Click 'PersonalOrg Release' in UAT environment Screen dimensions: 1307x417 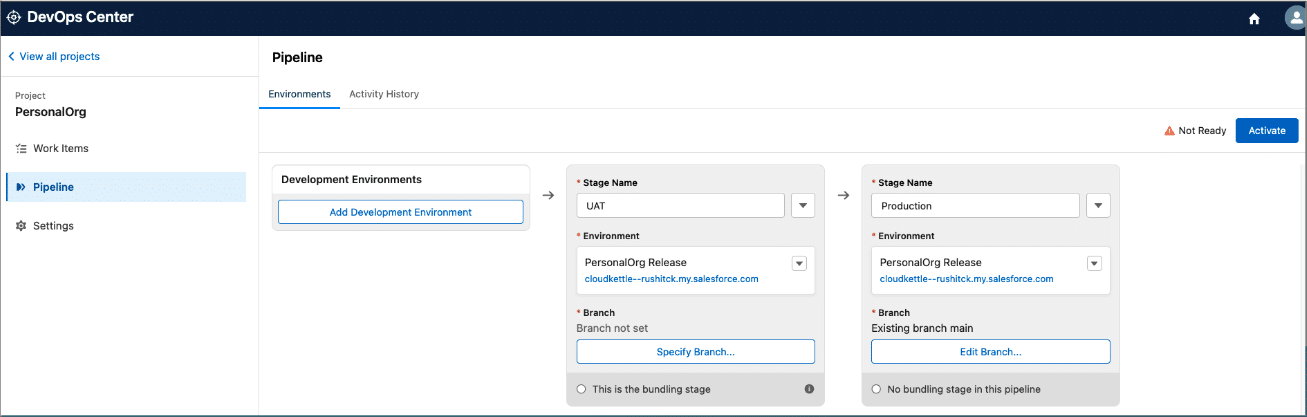point(636,263)
